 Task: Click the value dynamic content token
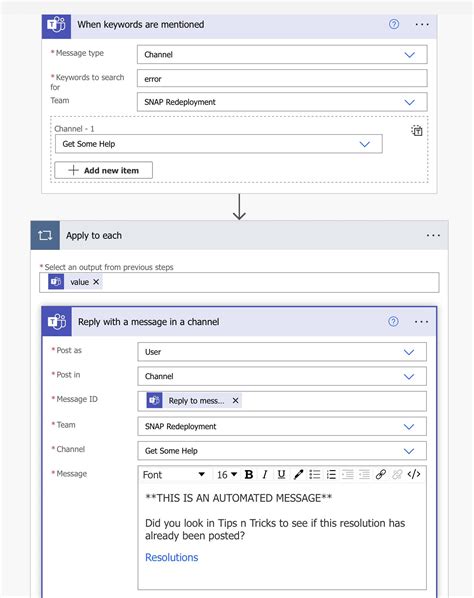75,282
